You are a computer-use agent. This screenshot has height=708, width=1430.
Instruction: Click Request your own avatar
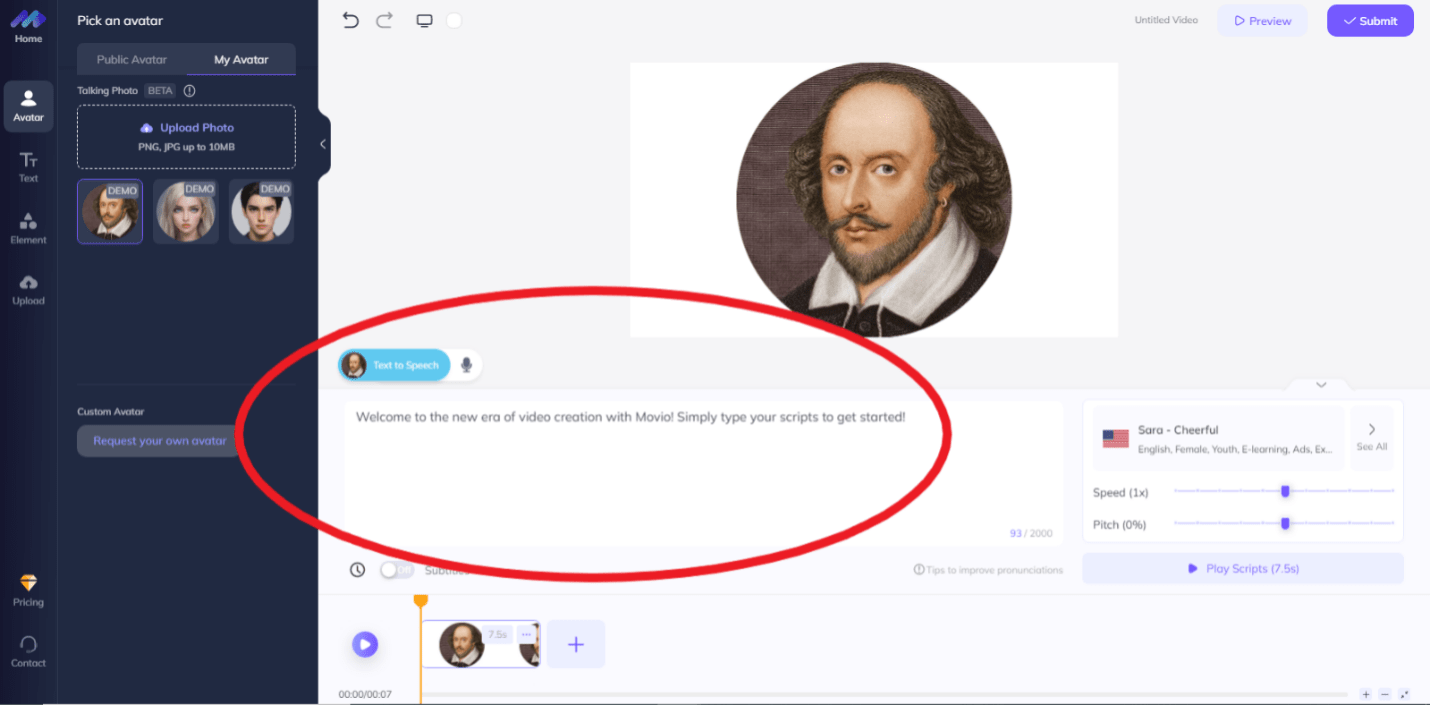point(159,441)
